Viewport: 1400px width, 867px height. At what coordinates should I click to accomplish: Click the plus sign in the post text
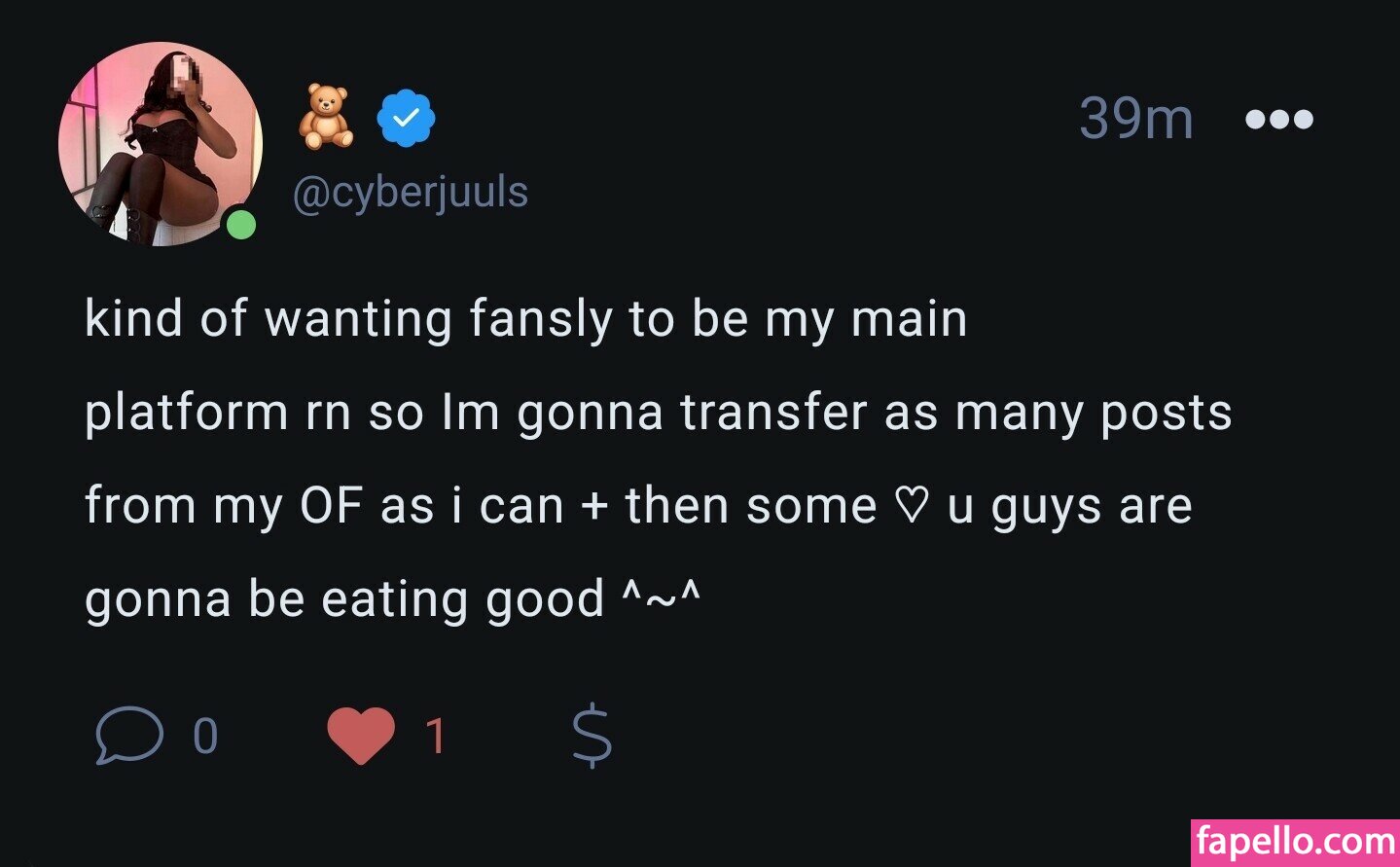click(593, 507)
